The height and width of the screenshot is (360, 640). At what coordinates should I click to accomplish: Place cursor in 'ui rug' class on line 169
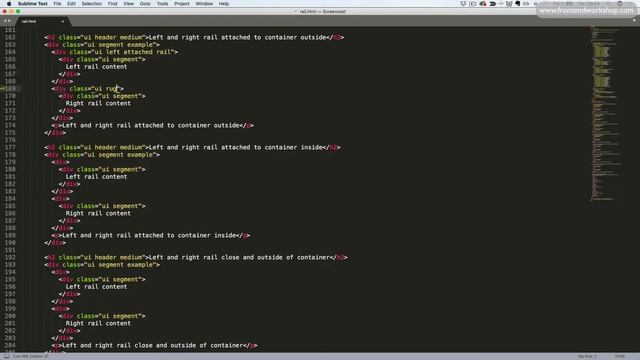point(105,89)
